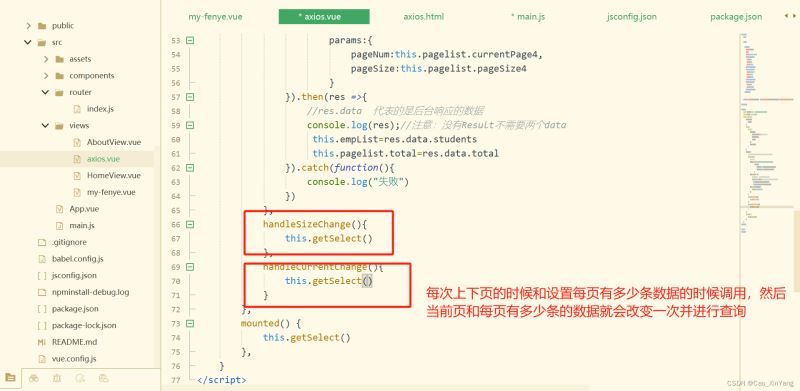Screen dimensions: 800x391
Task: Open the project explorer folder icon
Action: [x=11, y=378]
